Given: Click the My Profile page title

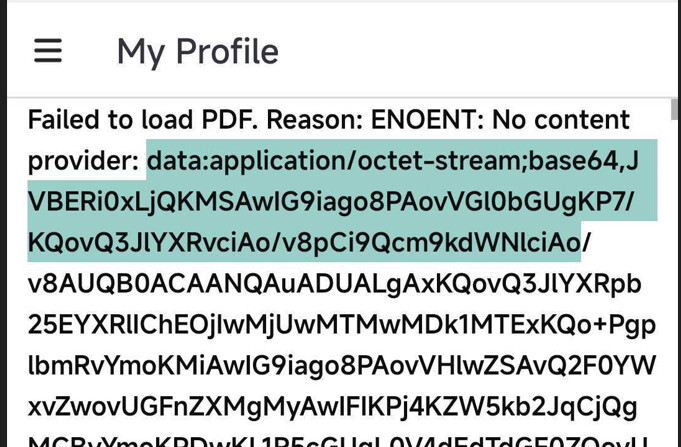Looking at the screenshot, I should tap(198, 52).
